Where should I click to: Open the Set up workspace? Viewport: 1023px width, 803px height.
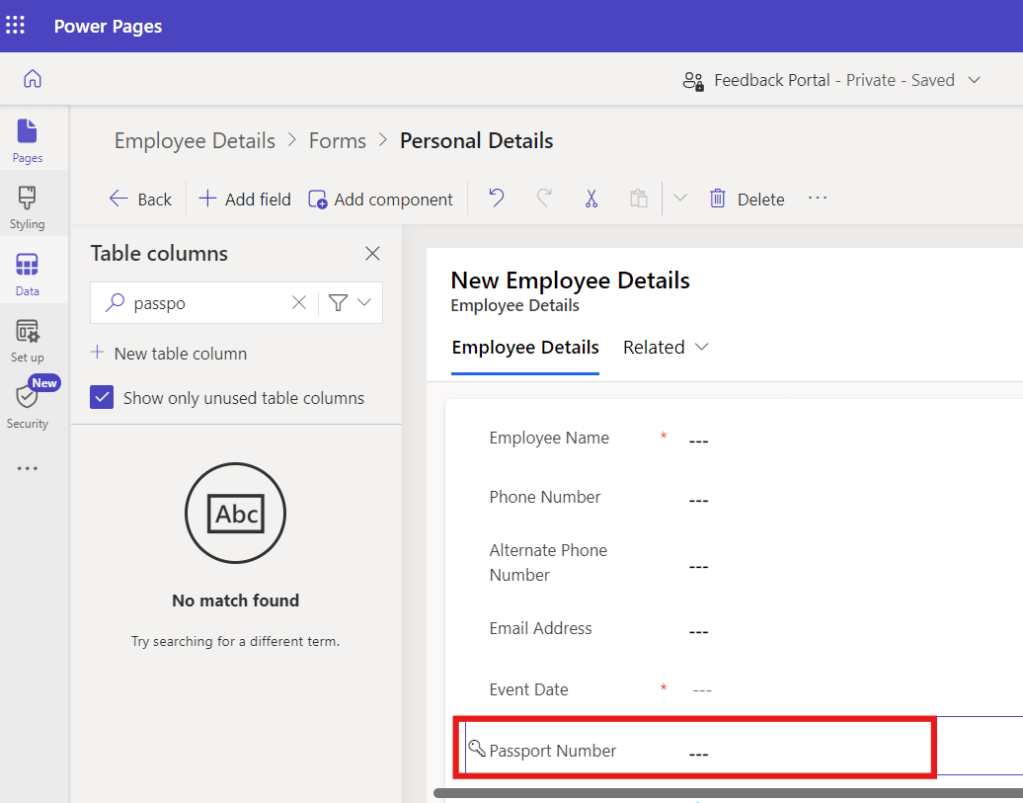point(27,340)
